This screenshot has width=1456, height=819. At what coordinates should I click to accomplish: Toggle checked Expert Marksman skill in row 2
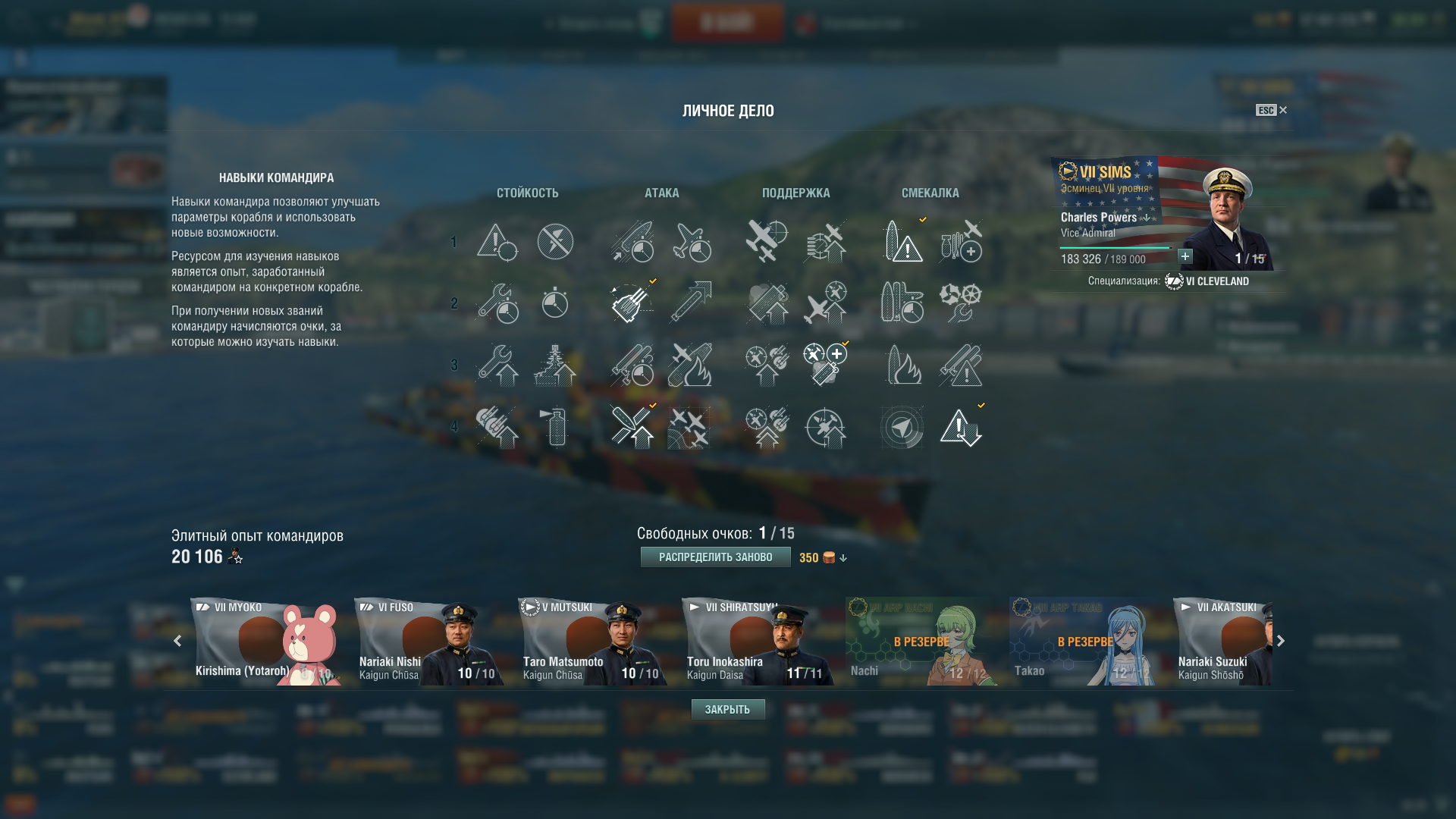(x=632, y=303)
